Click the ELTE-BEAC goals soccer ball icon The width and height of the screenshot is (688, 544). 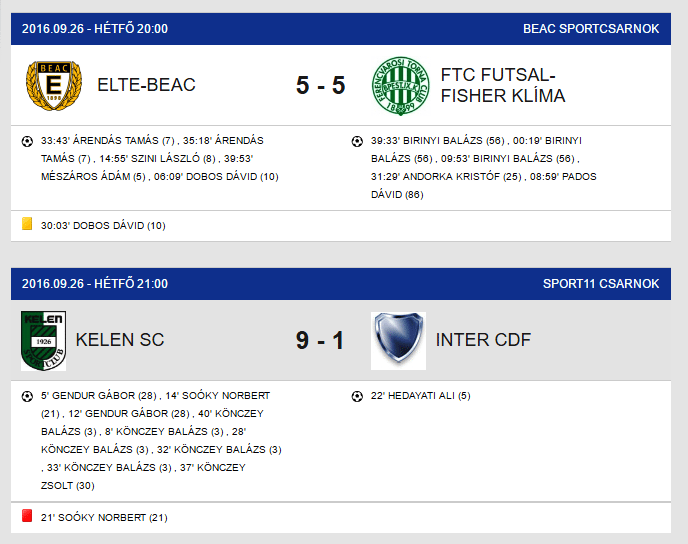(27, 141)
